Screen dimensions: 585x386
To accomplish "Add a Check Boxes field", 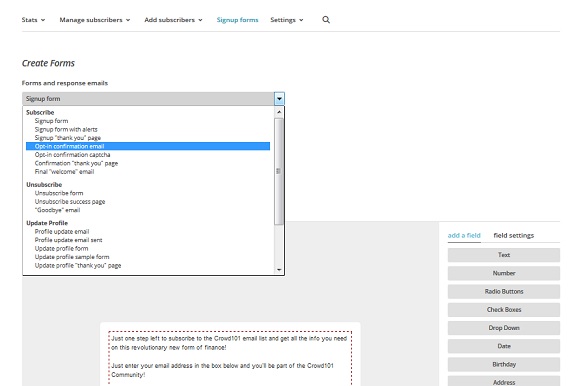I will tap(504, 310).
